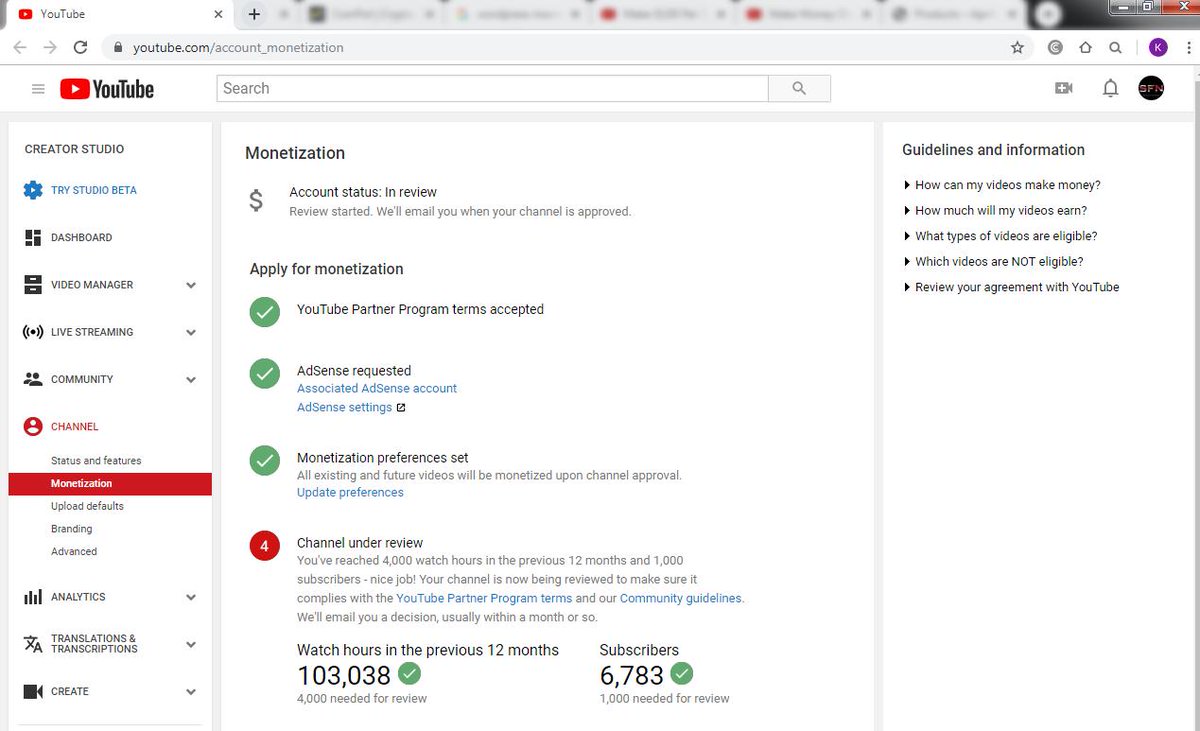The height and width of the screenshot is (731, 1200).
Task: Click the house extension icon in toolbar
Action: click(1085, 47)
